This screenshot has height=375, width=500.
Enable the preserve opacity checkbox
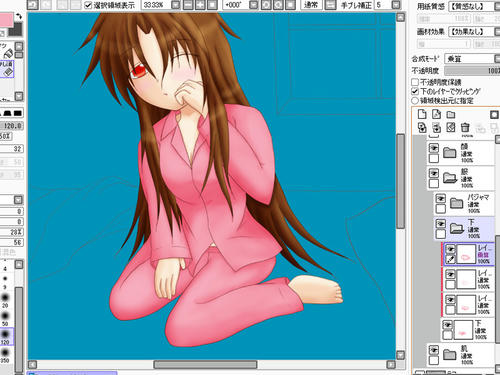[x=415, y=82]
